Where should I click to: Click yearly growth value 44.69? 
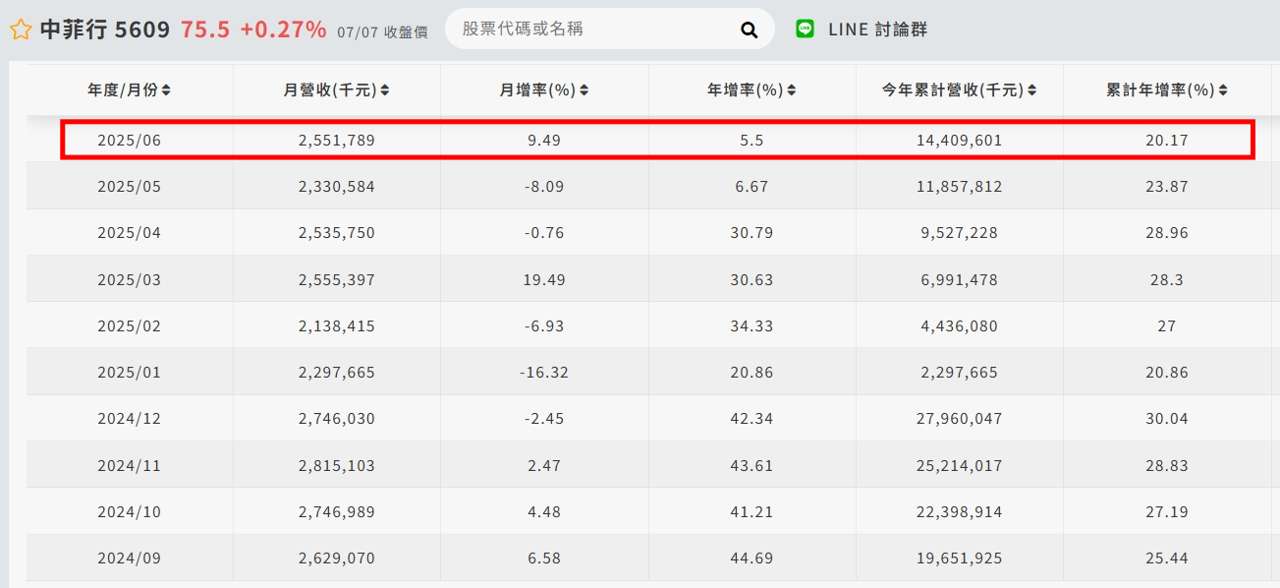click(x=751, y=558)
